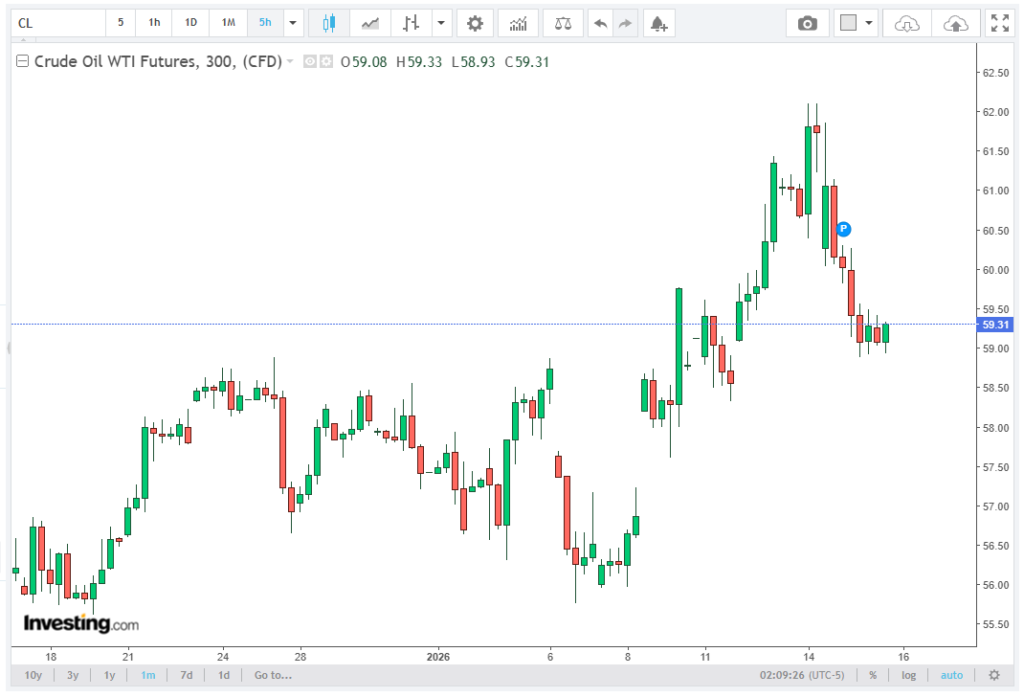Undo the last chart action
The width and height of the screenshot is (1024, 697).
599,23
